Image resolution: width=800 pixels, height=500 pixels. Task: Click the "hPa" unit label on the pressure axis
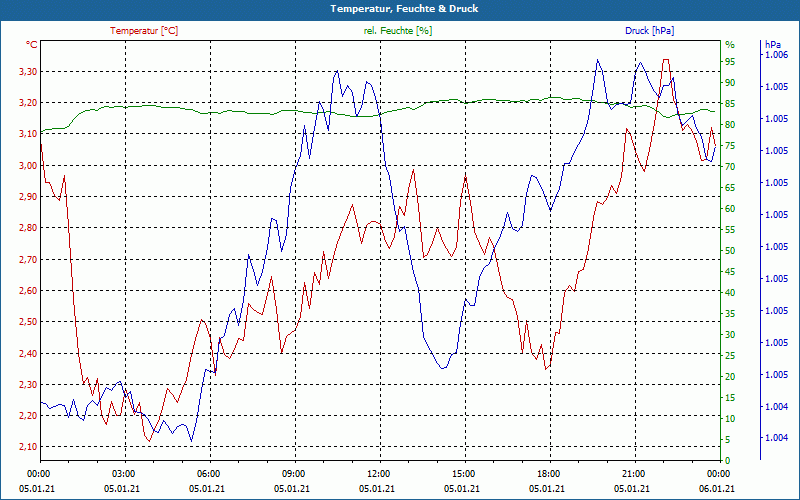772,45
